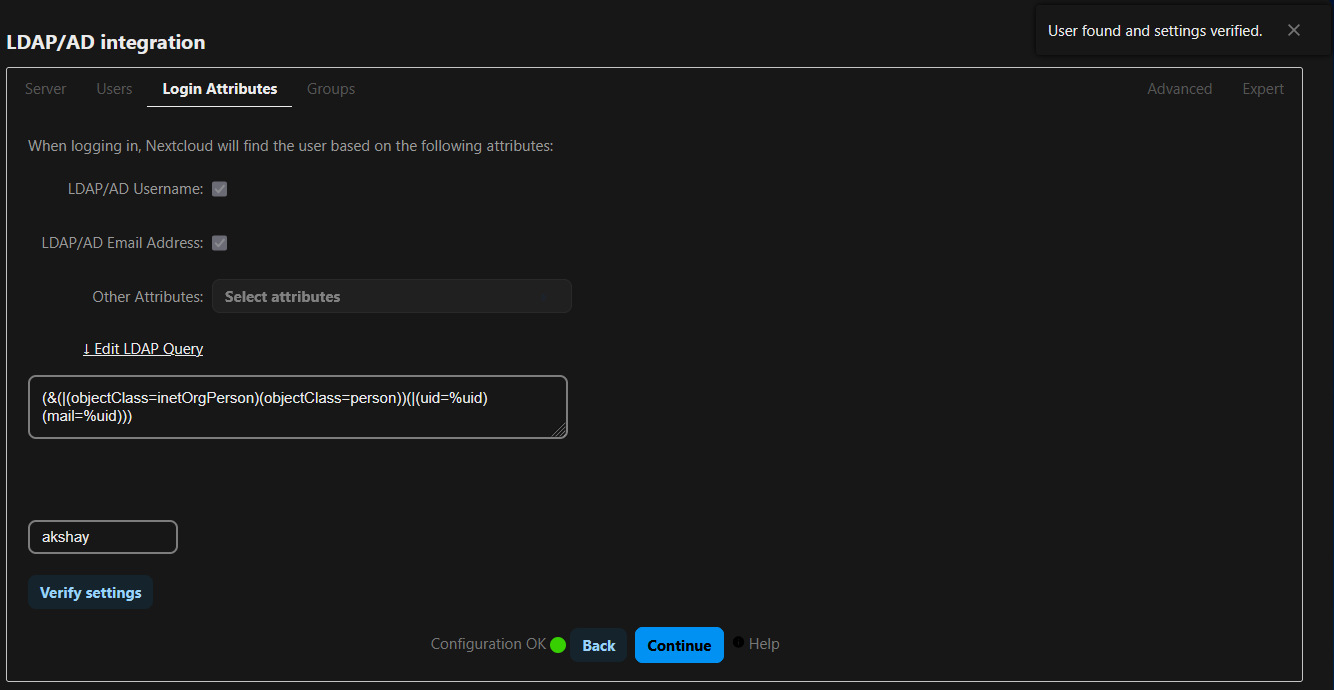Dismiss the 'User found and settings verified' notification

[x=1294, y=30]
